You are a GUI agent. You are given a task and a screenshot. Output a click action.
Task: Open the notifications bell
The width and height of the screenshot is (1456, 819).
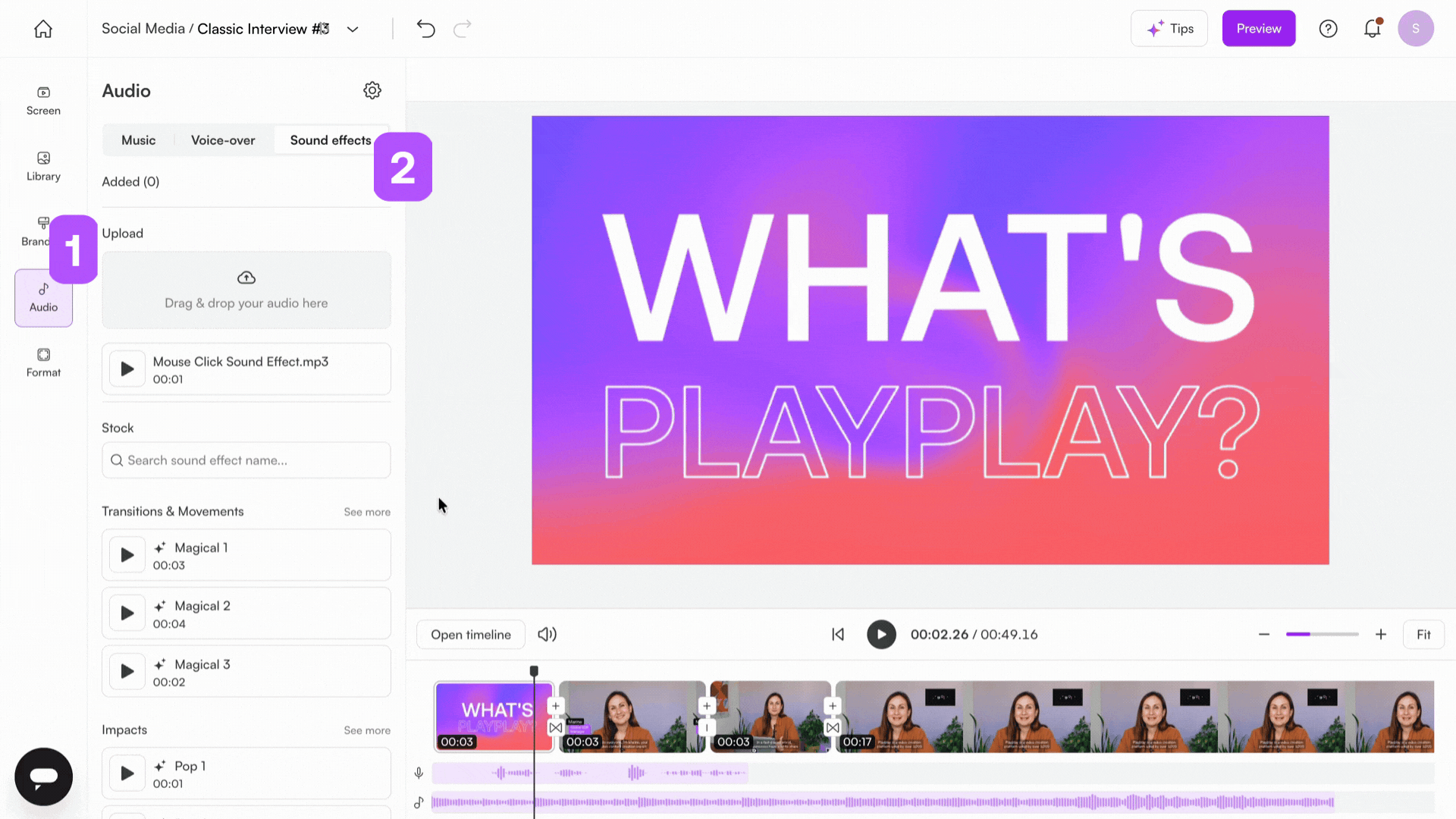[x=1372, y=29]
